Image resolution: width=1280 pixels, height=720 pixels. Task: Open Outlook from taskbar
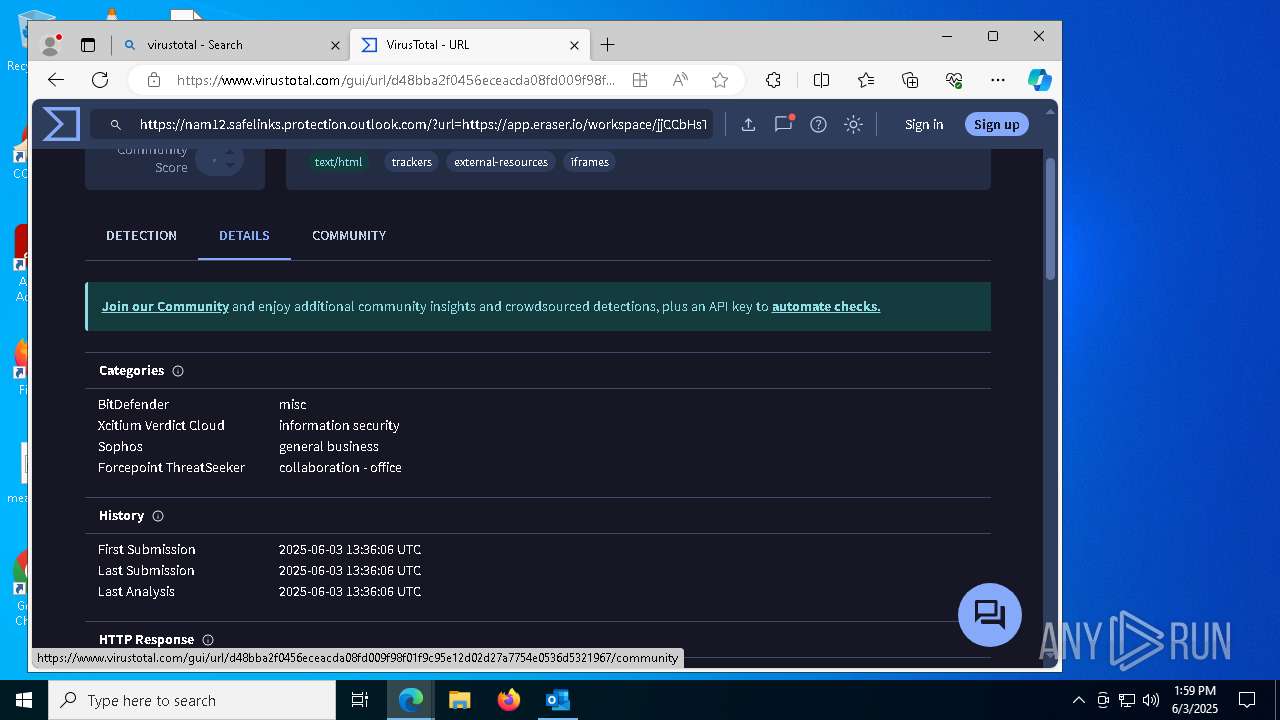point(557,700)
